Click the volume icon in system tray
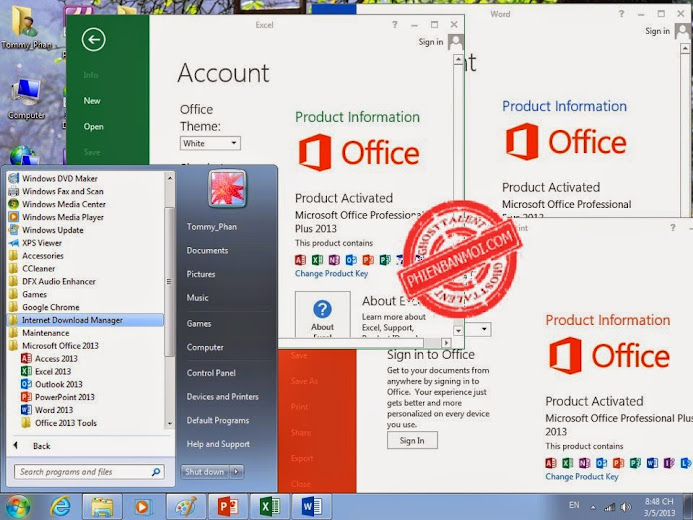Screen dimensions: 693x520 pos(625,507)
